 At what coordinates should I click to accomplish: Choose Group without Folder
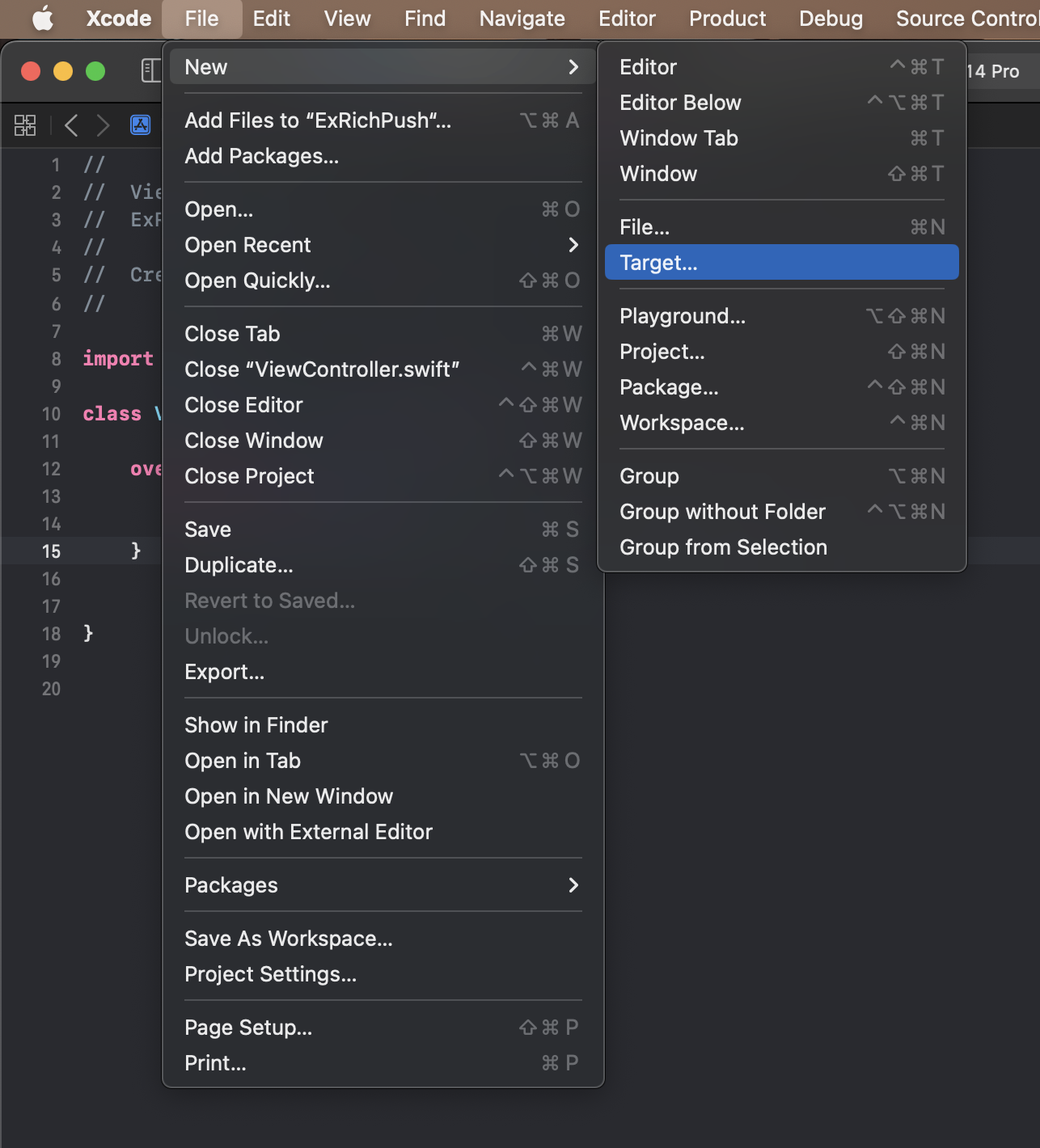pyautogui.click(x=781, y=512)
